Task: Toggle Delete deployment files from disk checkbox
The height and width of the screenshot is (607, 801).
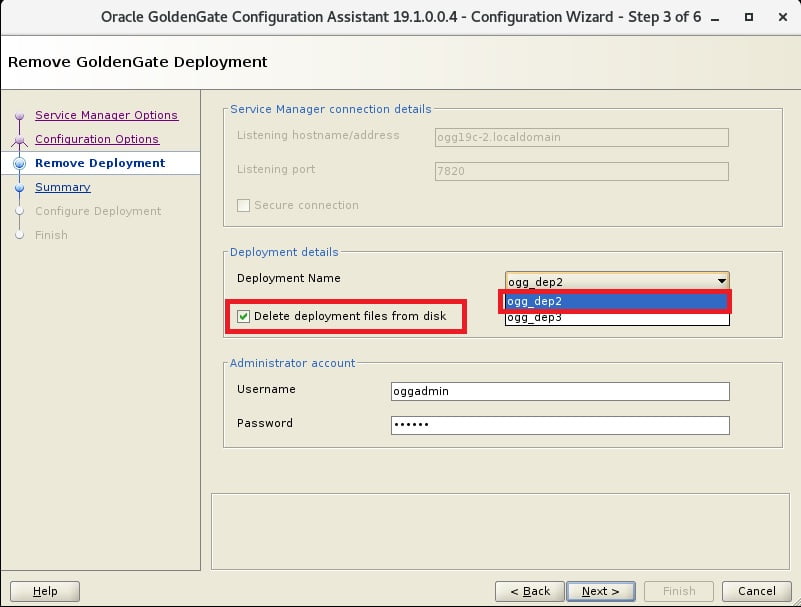Action: tap(243, 316)
